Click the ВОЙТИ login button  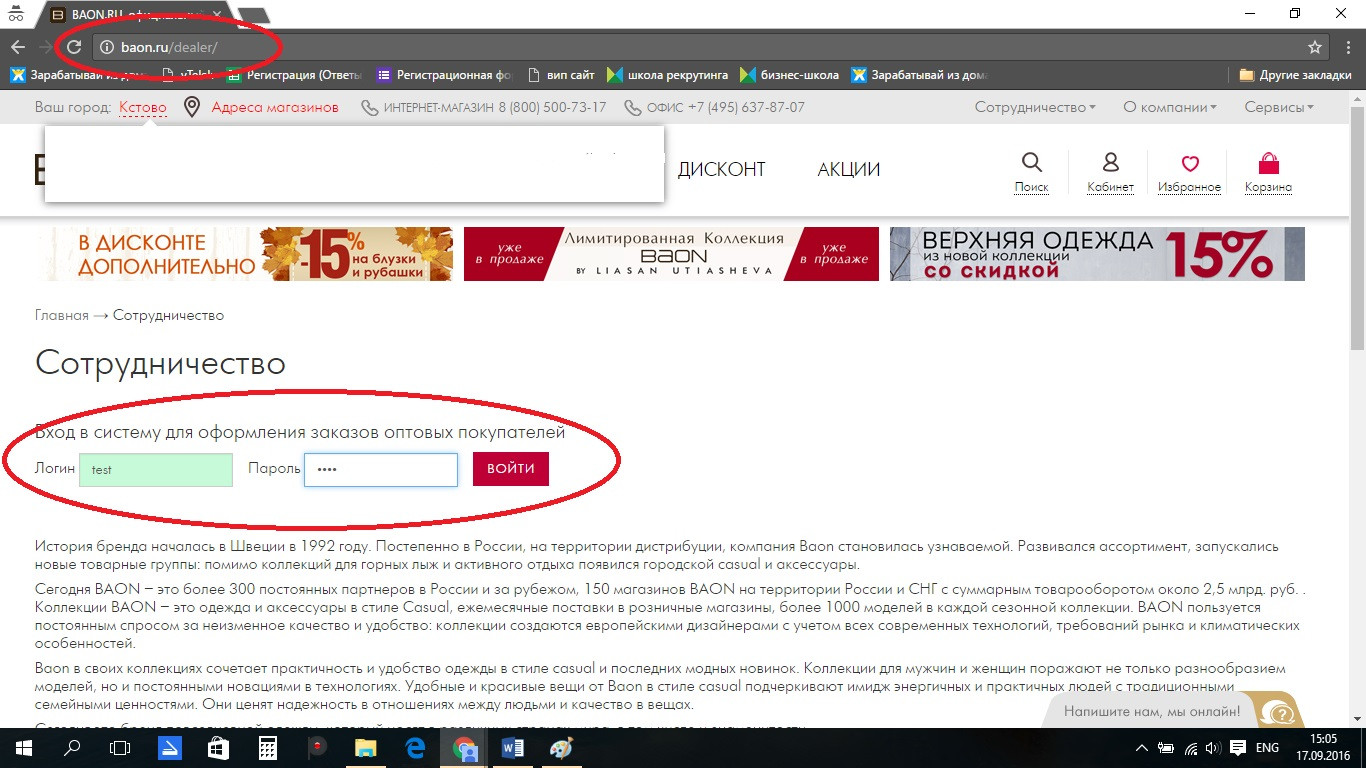pos(511,469)
